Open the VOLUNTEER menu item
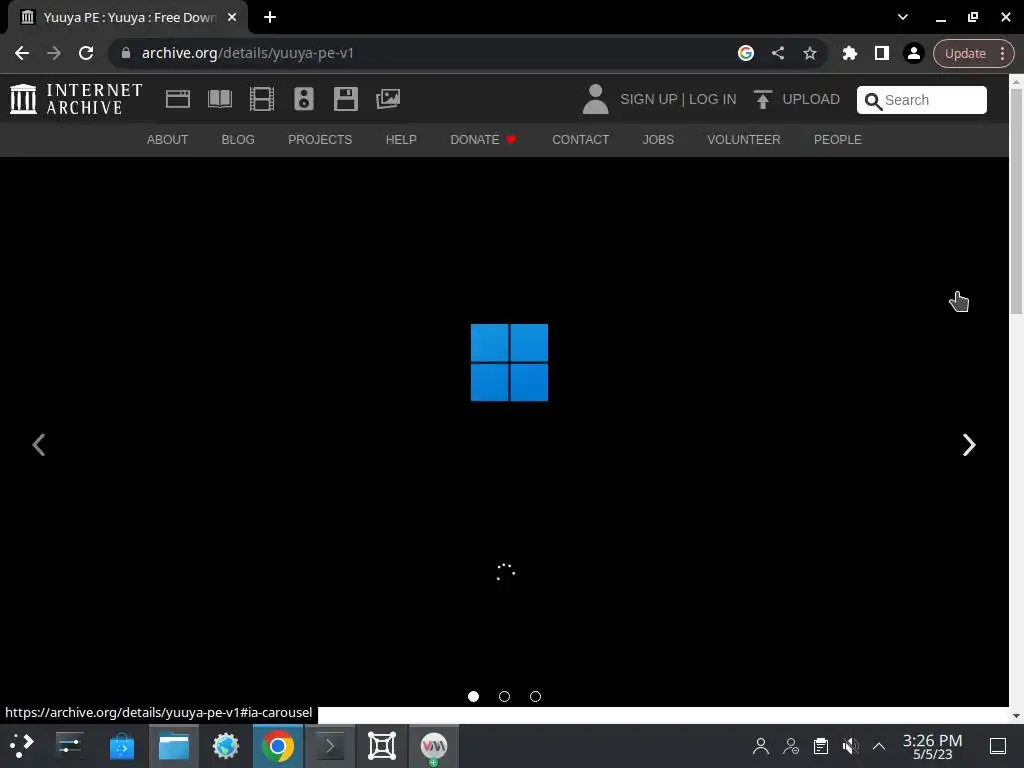The width and height of the screenshot is (1024, 768). pyautogui.click(x=743, y=140)
